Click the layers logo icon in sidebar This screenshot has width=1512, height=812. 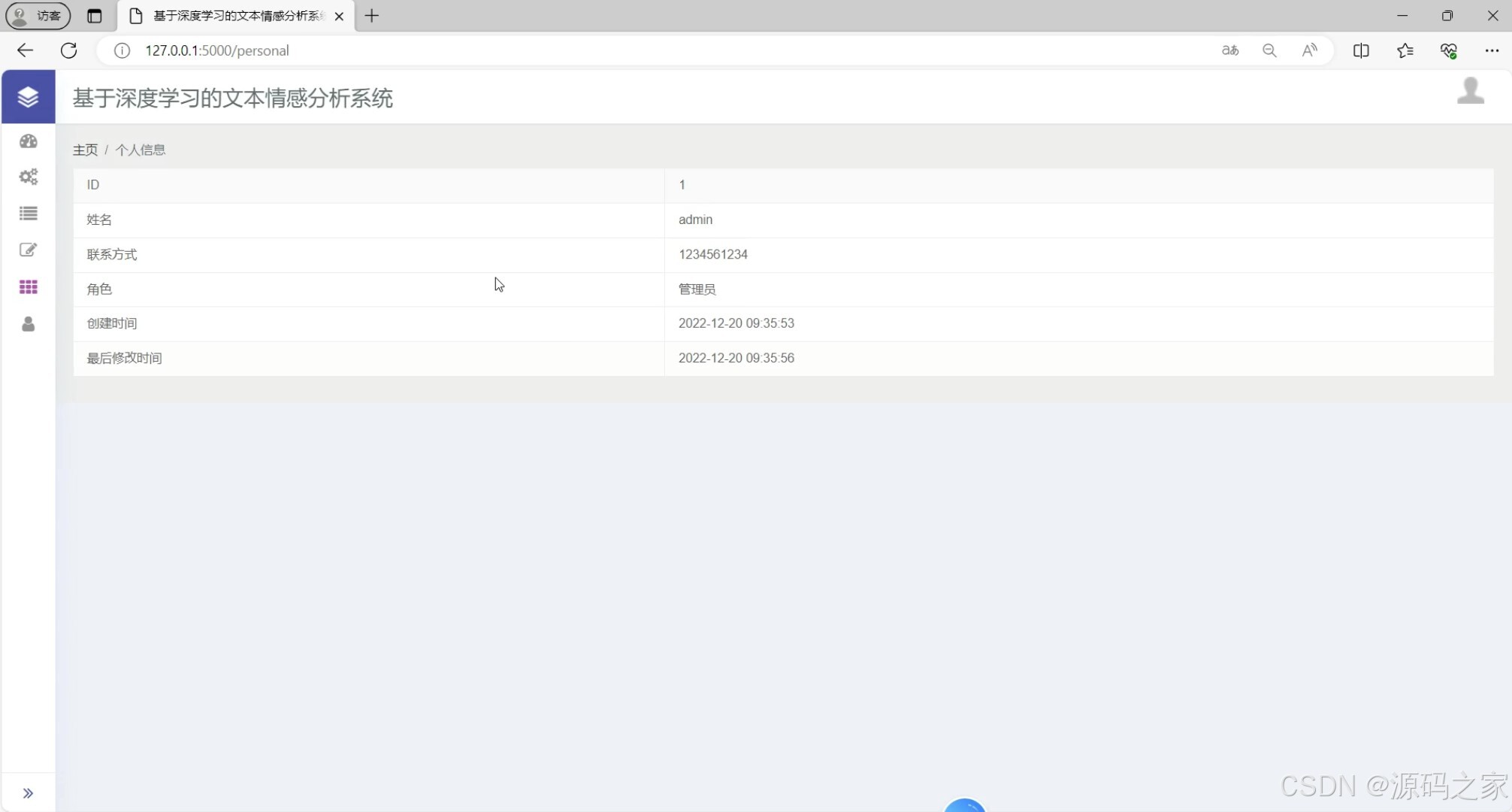pos(28,97)
